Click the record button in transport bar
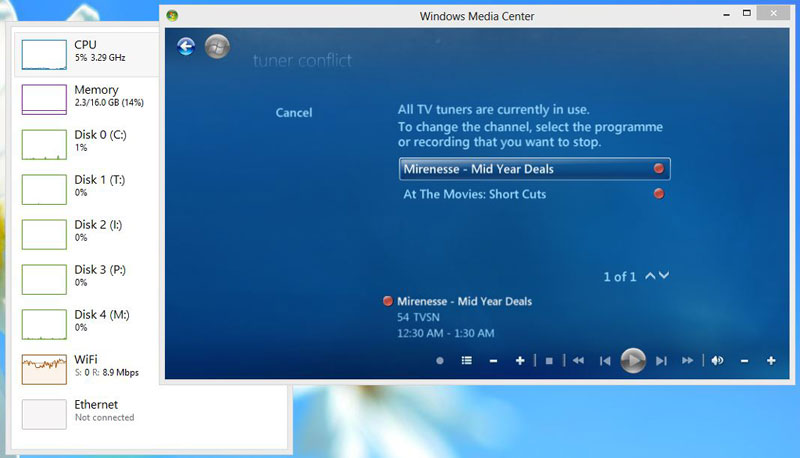 point(440,361)
